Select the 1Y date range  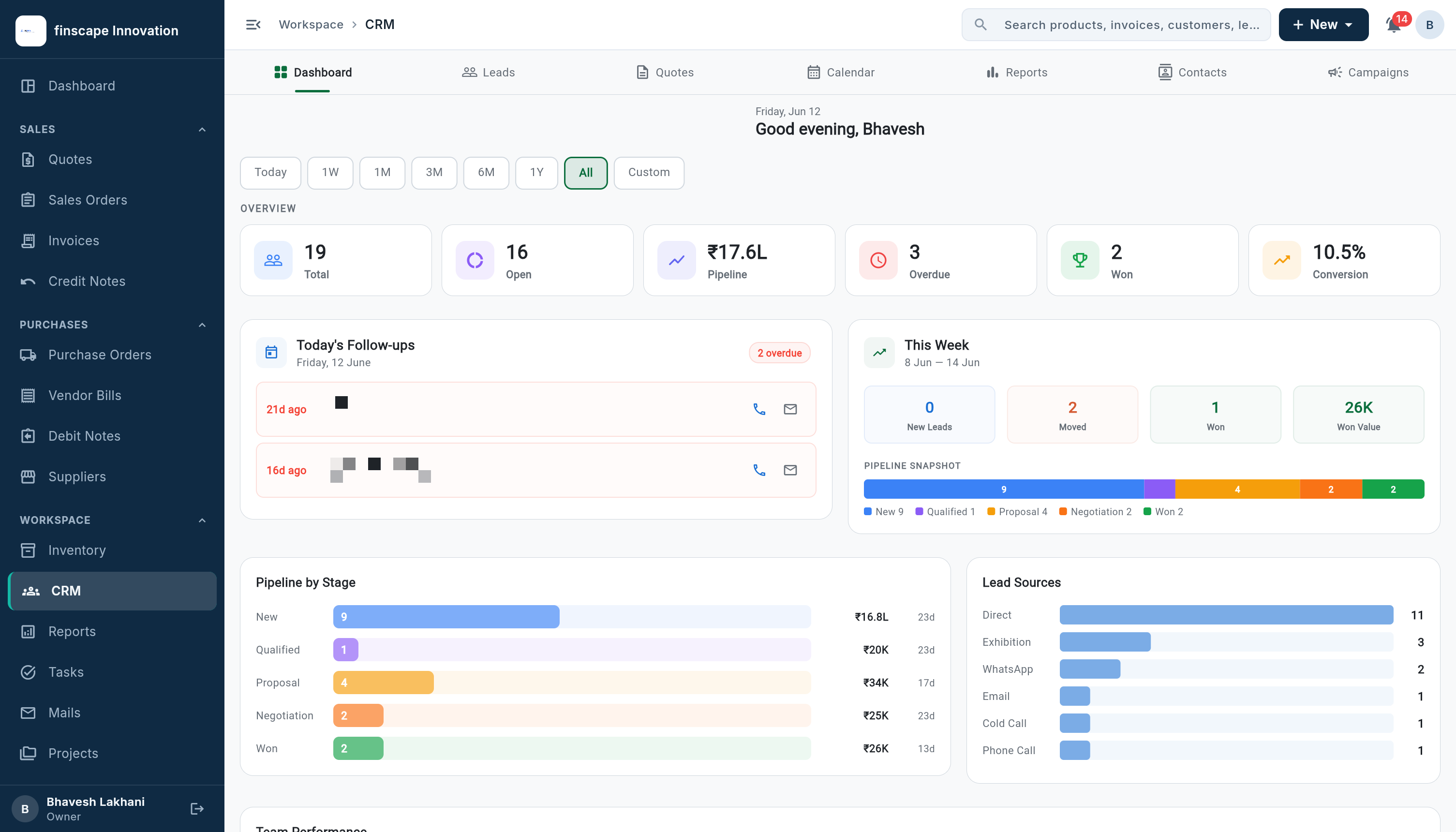536,173
